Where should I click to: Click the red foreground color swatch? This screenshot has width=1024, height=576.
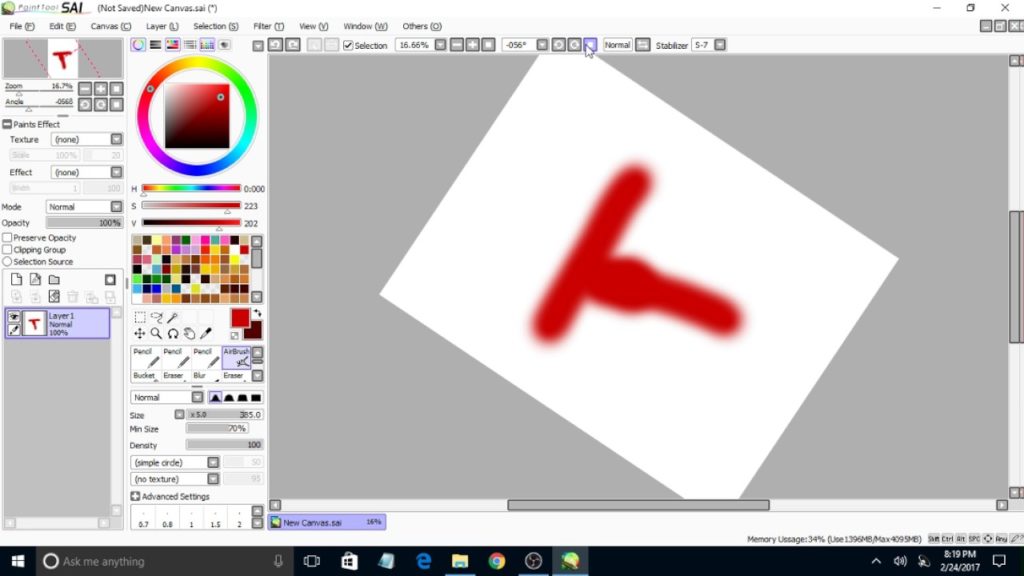(240, 318)
